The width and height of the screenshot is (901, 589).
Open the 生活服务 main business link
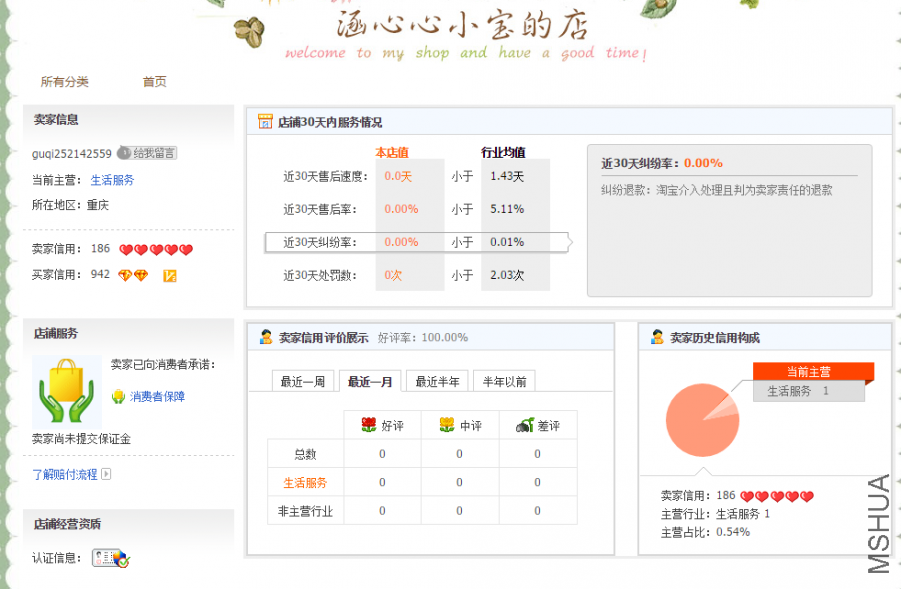[112, 180]
